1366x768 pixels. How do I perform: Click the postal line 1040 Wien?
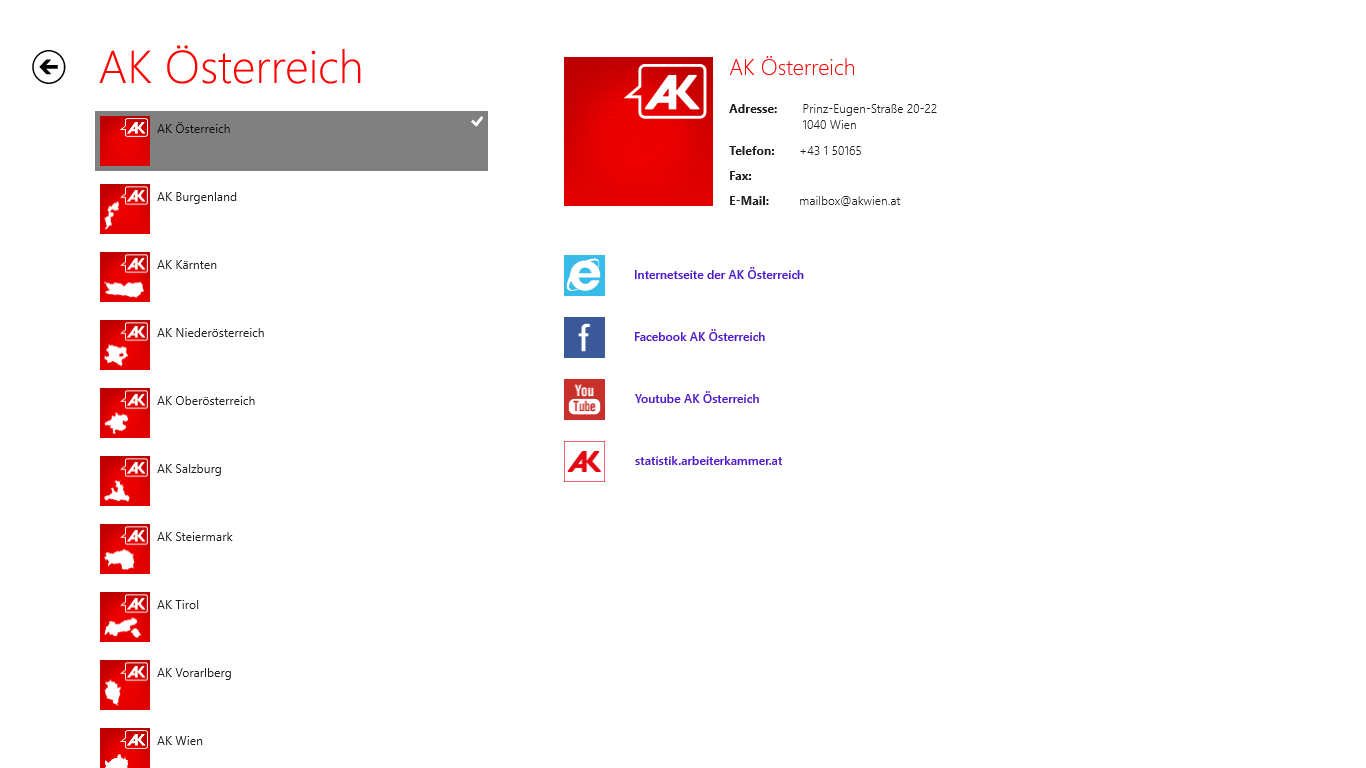829,126
